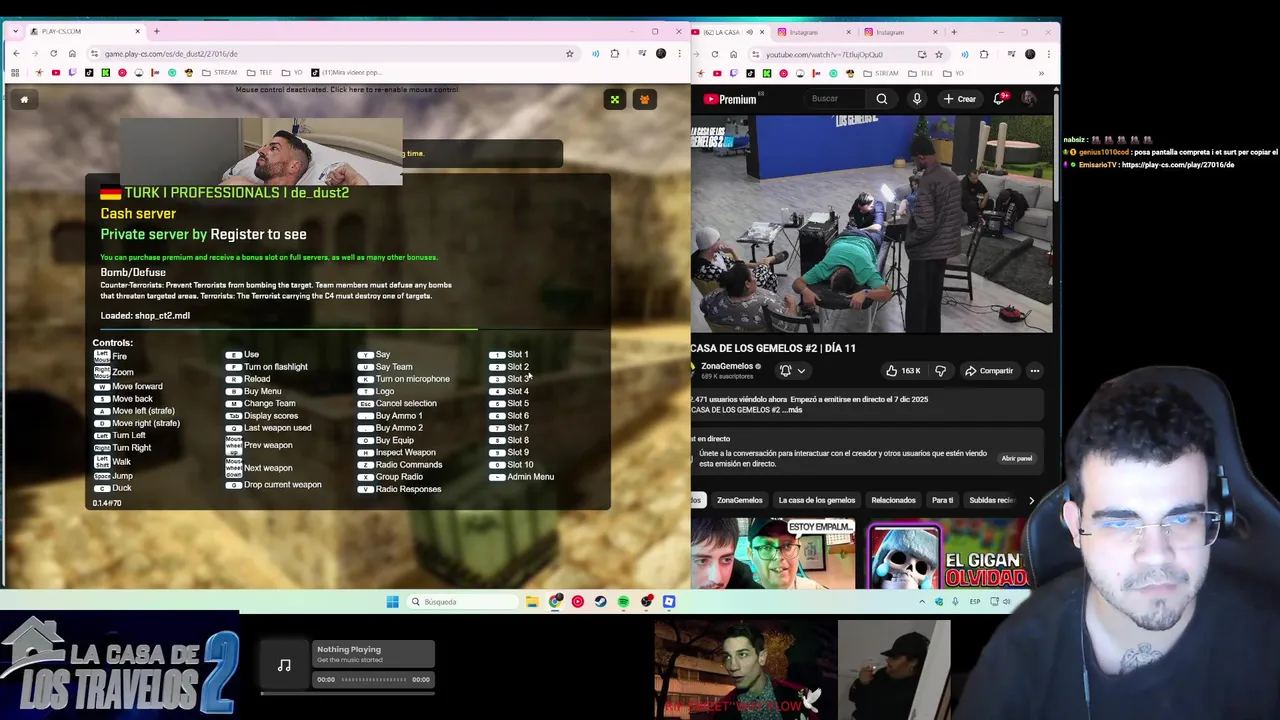Open the YO bookmarks folder in left browser
The image size is (1280, 720).
292,73
